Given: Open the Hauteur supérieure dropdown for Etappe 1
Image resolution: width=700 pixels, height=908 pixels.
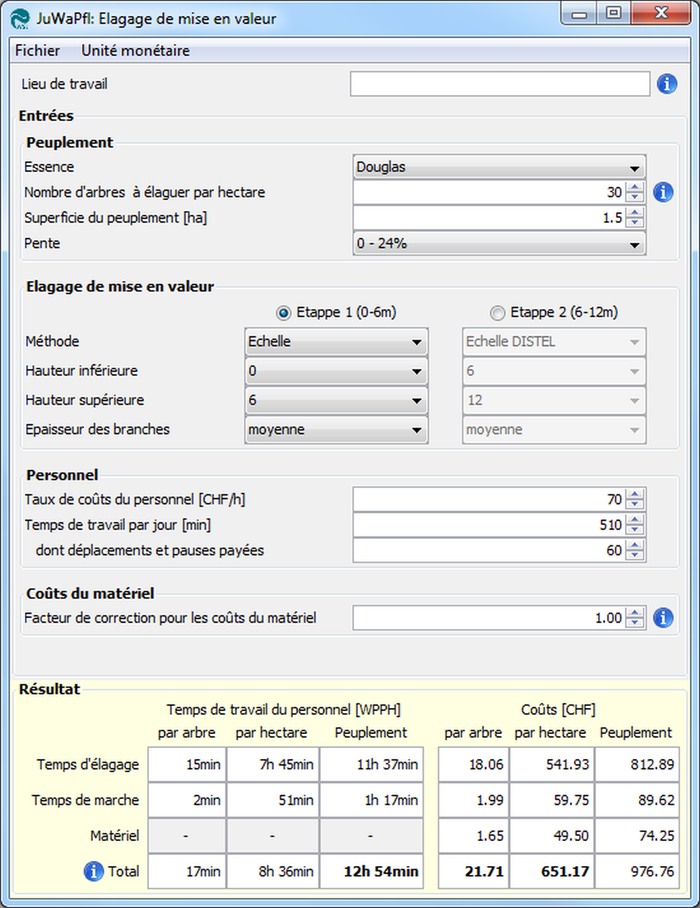Looking at the screenshot, I should 335,400.
